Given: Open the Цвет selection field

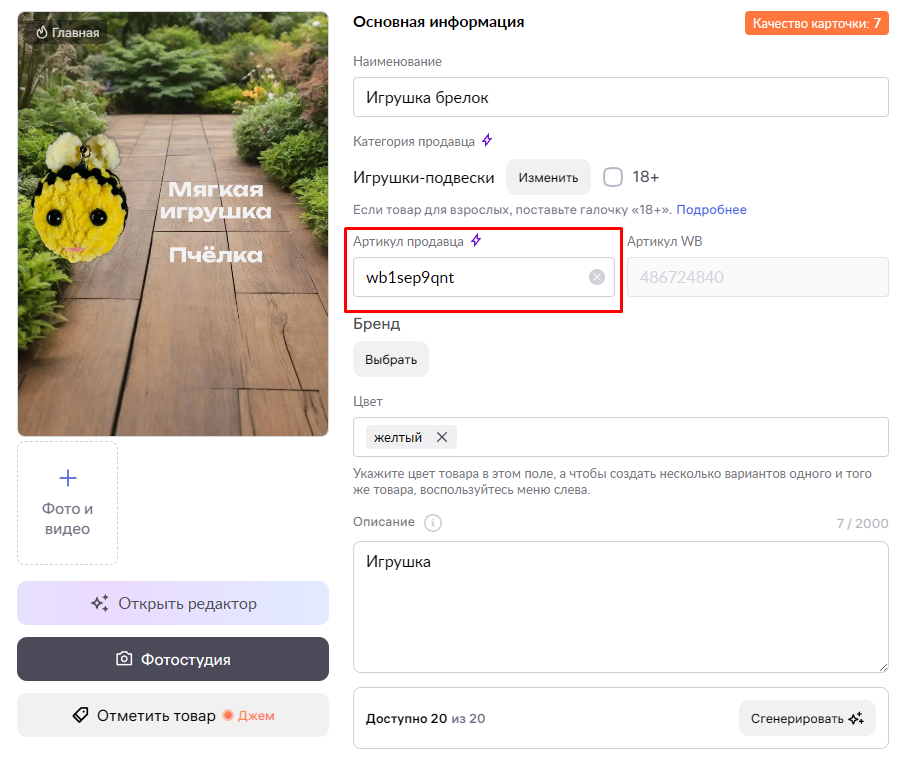Looking at the screenshot, I should (x=670, y=437).
